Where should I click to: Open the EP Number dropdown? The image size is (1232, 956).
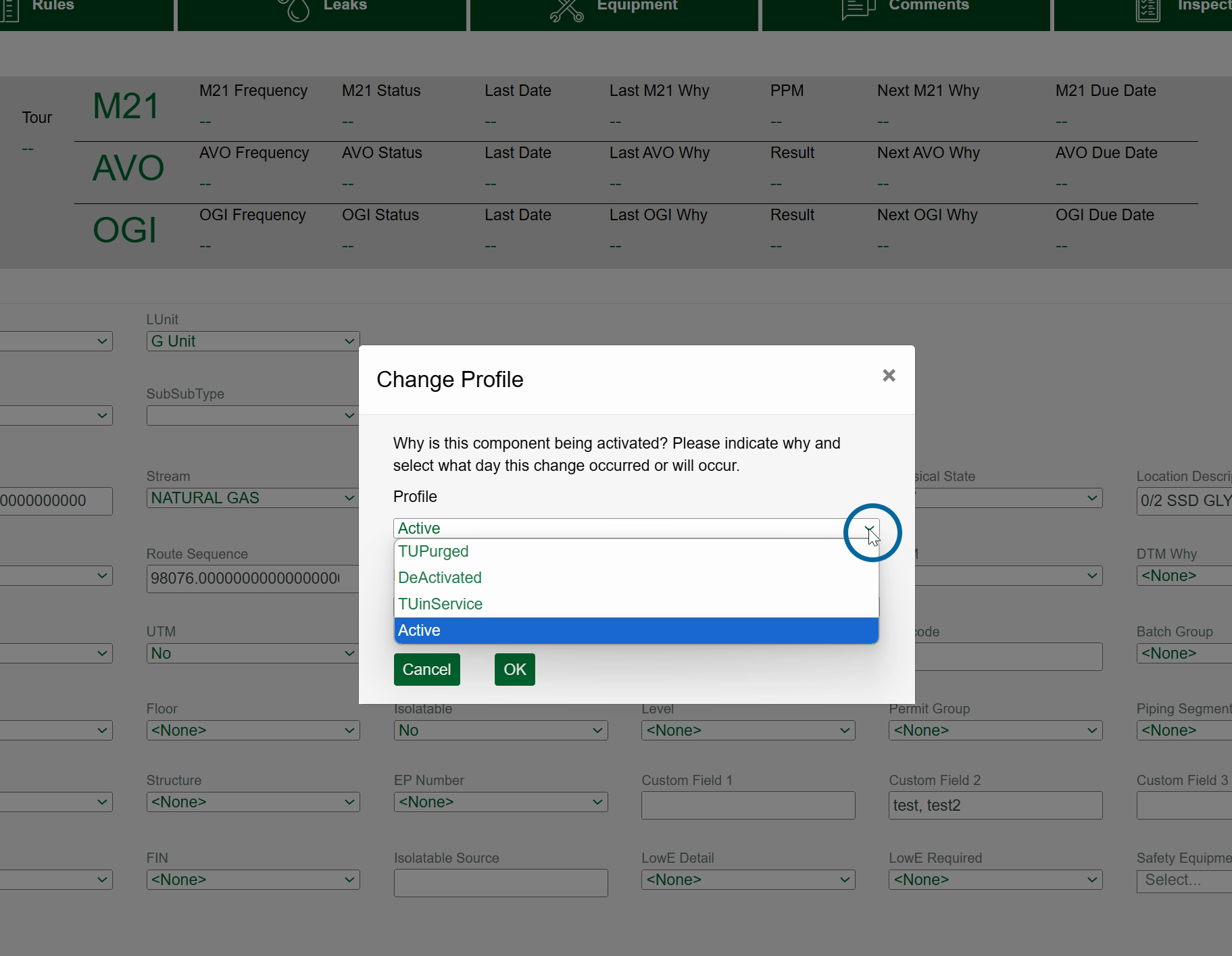click(x=501, y=802)
